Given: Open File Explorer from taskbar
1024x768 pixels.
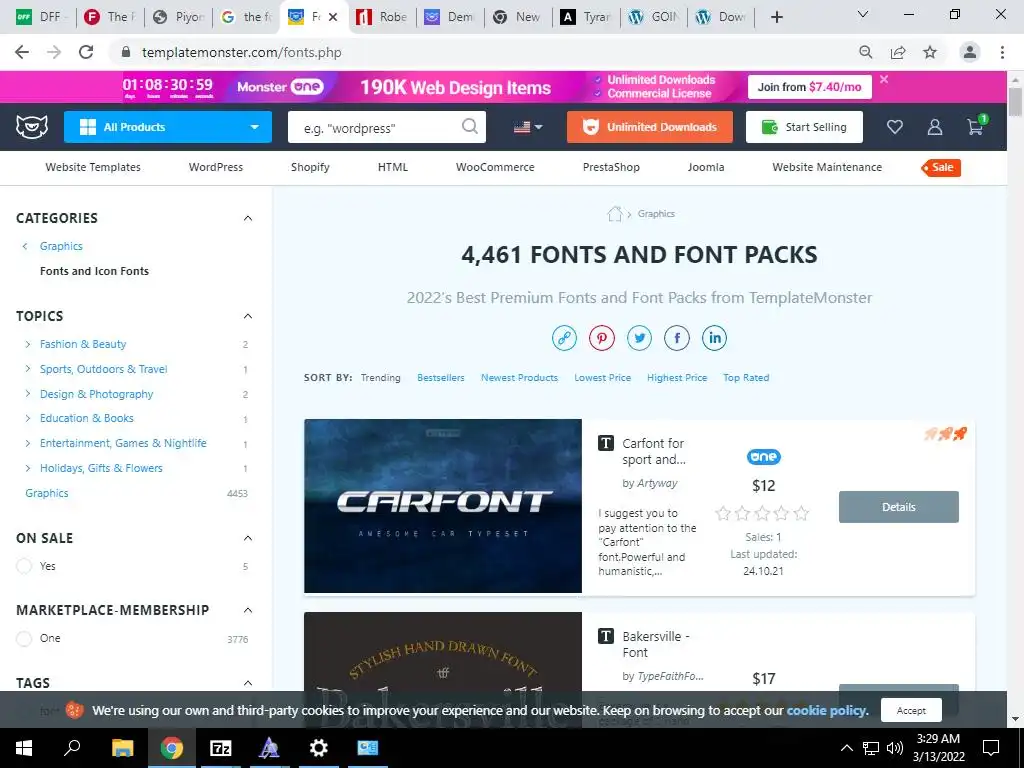Looking at the screenshot, I should [x=122, y=748].
